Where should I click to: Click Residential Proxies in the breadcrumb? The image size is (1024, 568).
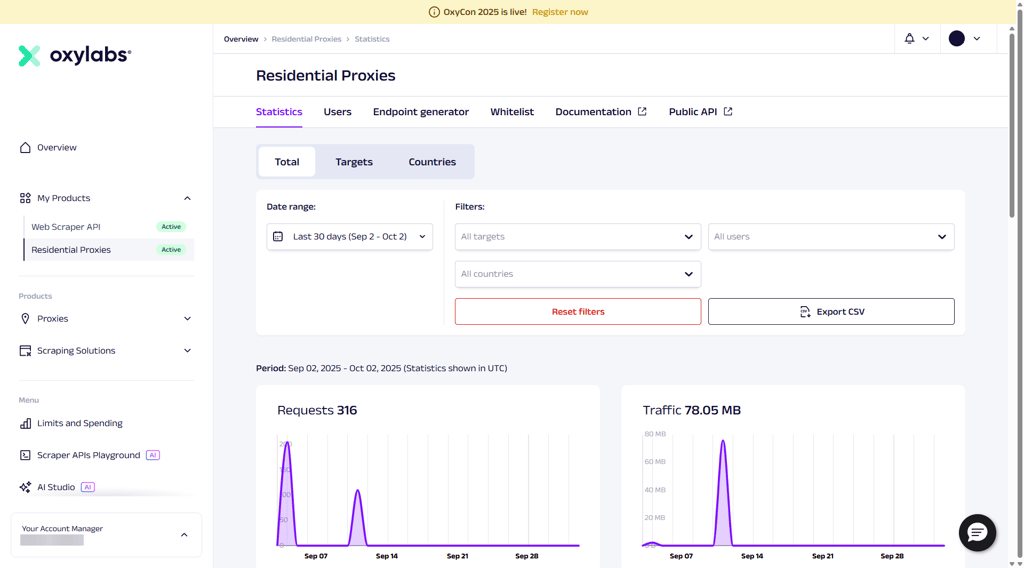[306, 39]
